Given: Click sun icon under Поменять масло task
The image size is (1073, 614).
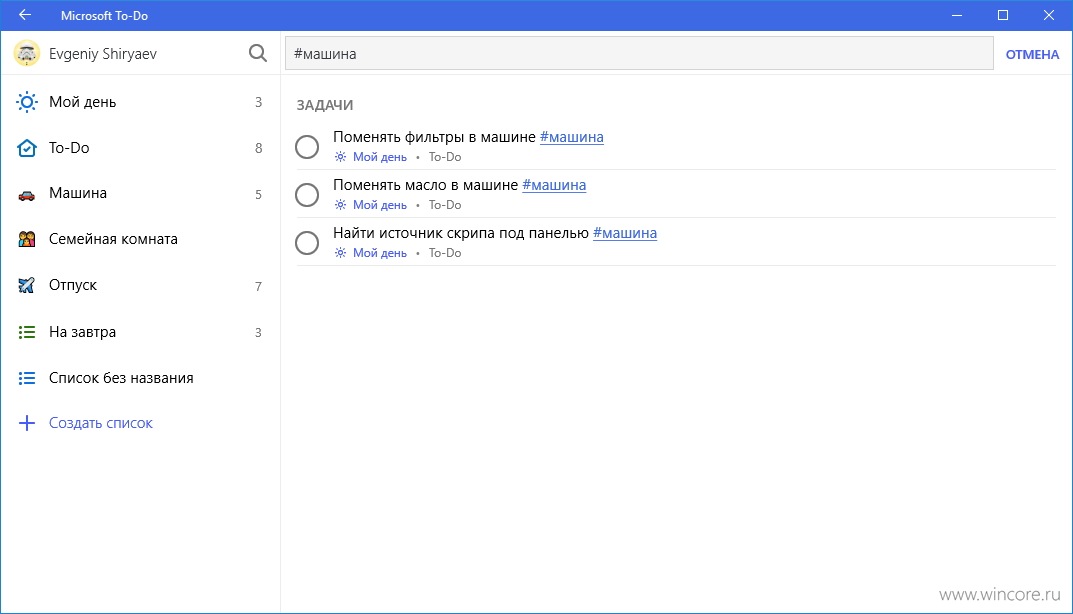Looking at the screenshot, I should [340, 205].
